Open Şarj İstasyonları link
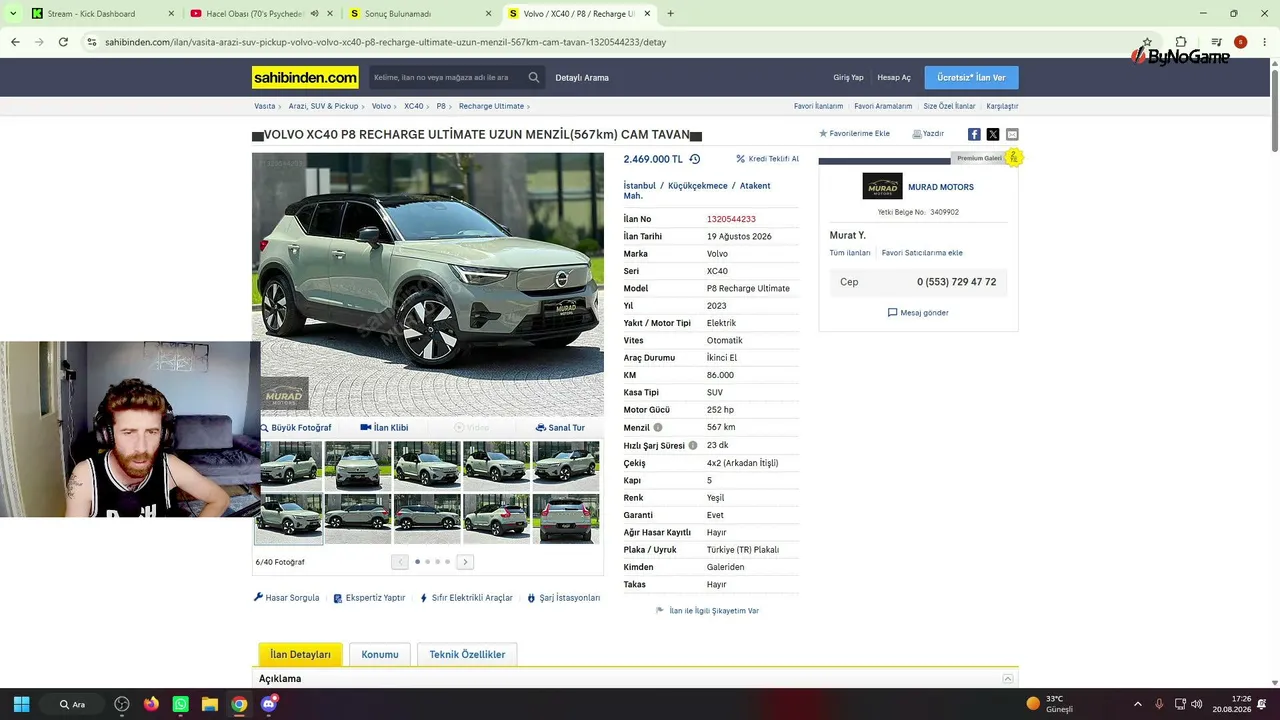Screen dimensions: 1280x720 pos(564,598)
